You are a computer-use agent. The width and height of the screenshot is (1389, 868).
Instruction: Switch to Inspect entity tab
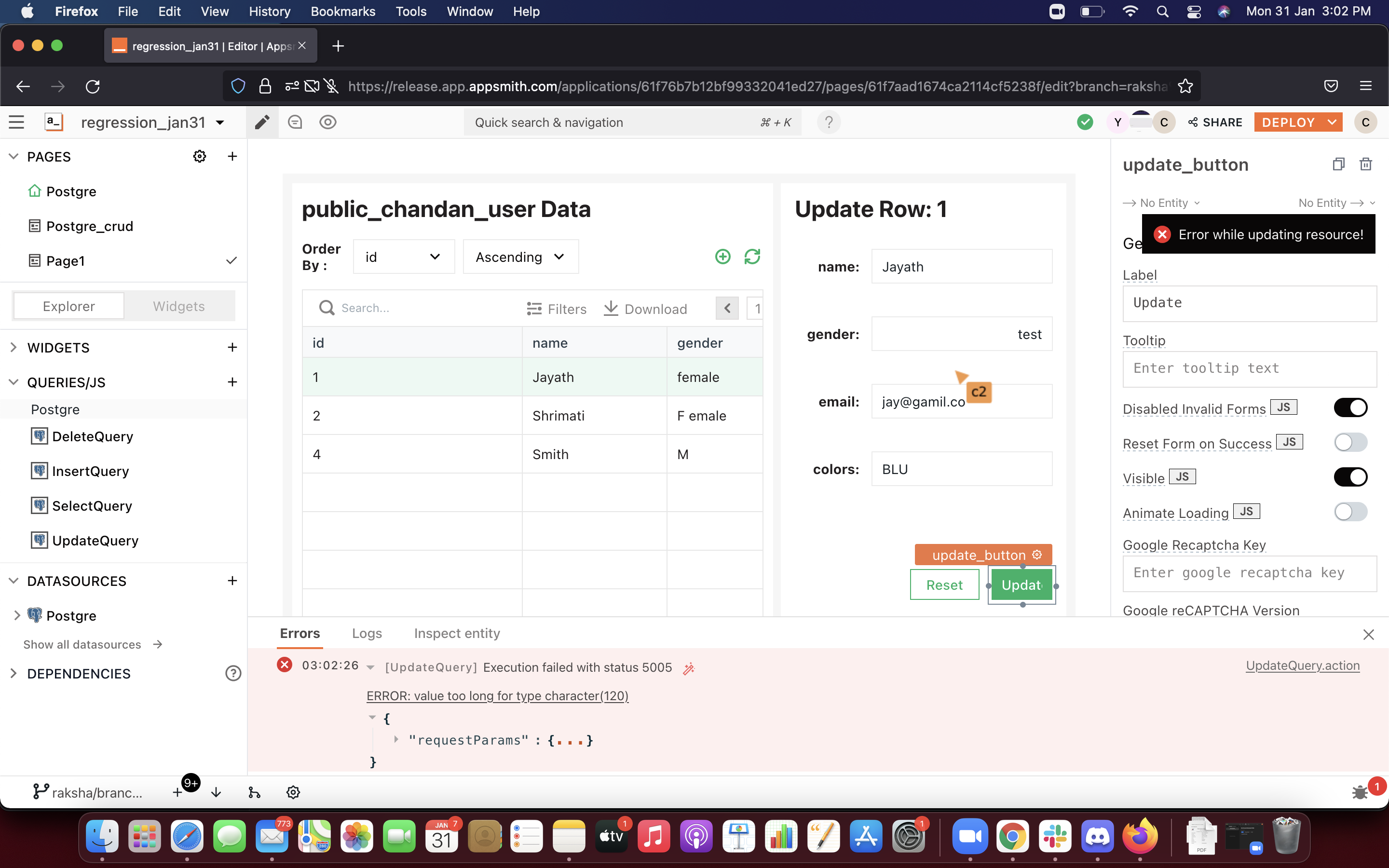457,633
